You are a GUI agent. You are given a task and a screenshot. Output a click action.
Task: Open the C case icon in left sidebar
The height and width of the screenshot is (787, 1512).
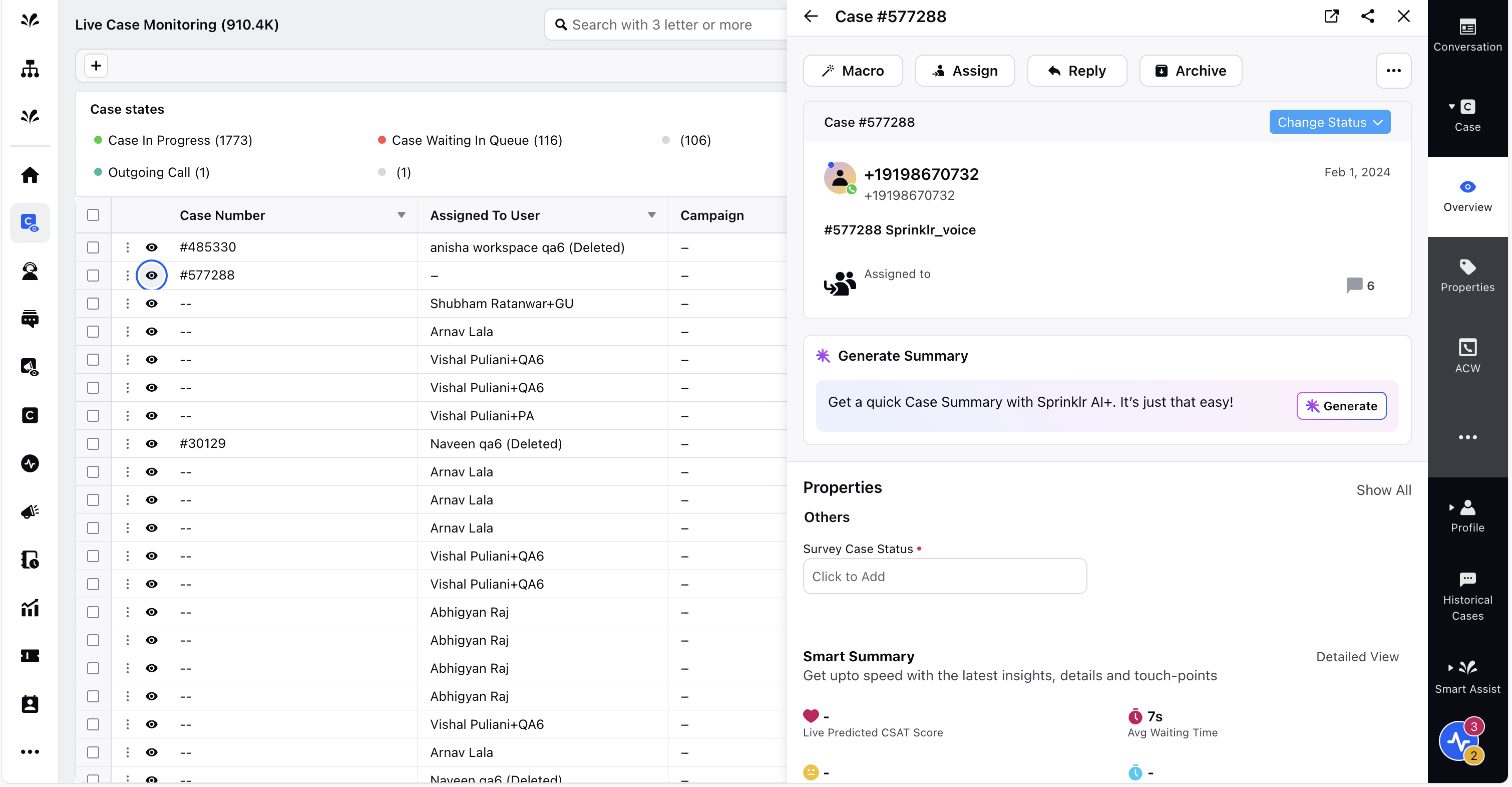(30, 415)
